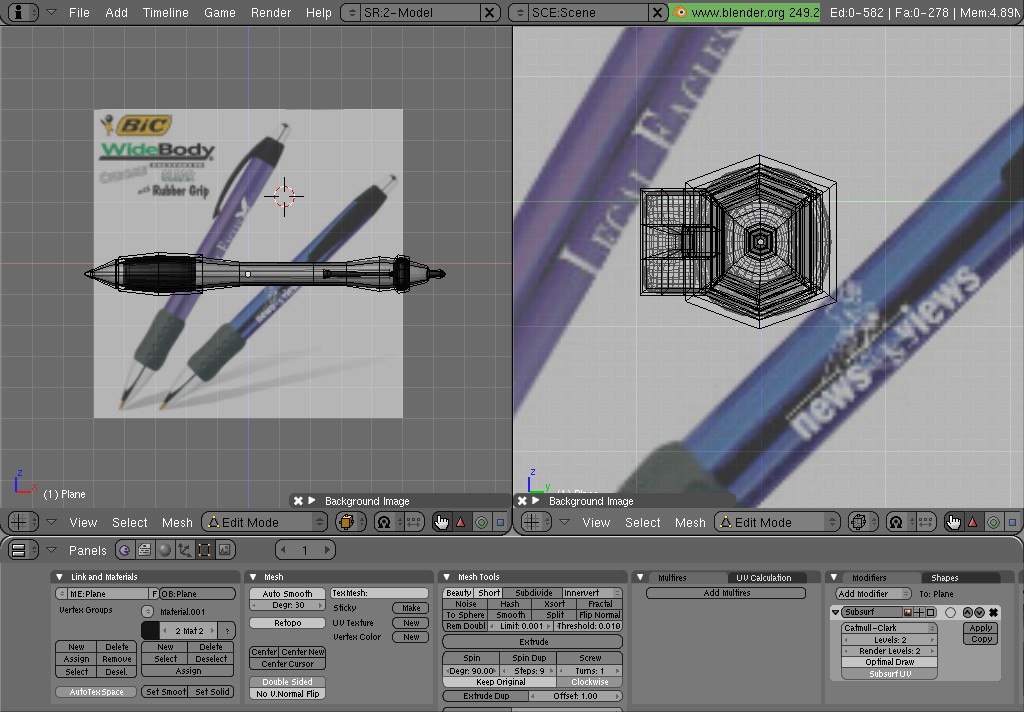The width and height of the screenshot is (1024, 712).
Task: Delete the Subsurf modifier
Action: coord(993,612)
